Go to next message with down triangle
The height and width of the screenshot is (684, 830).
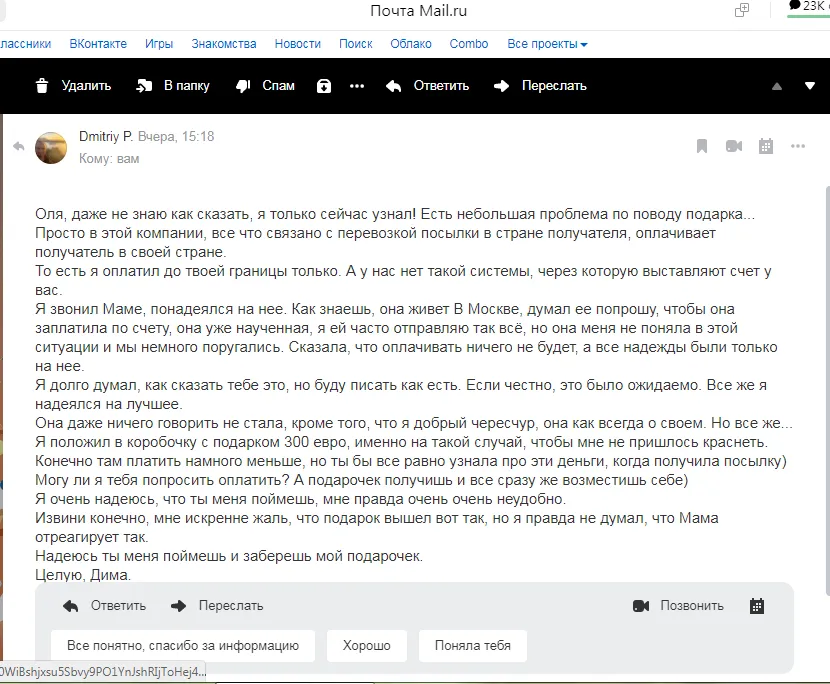[x=810, y=86]
